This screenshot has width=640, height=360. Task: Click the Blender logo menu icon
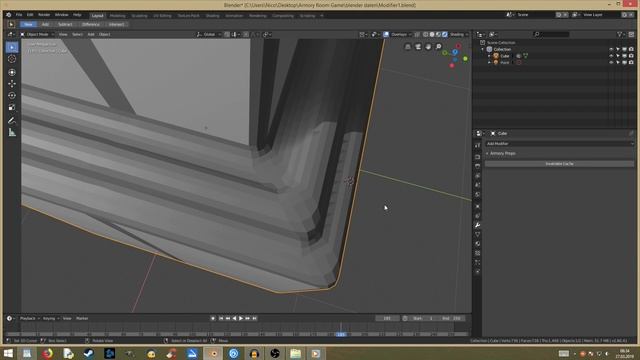pos(9,15)
